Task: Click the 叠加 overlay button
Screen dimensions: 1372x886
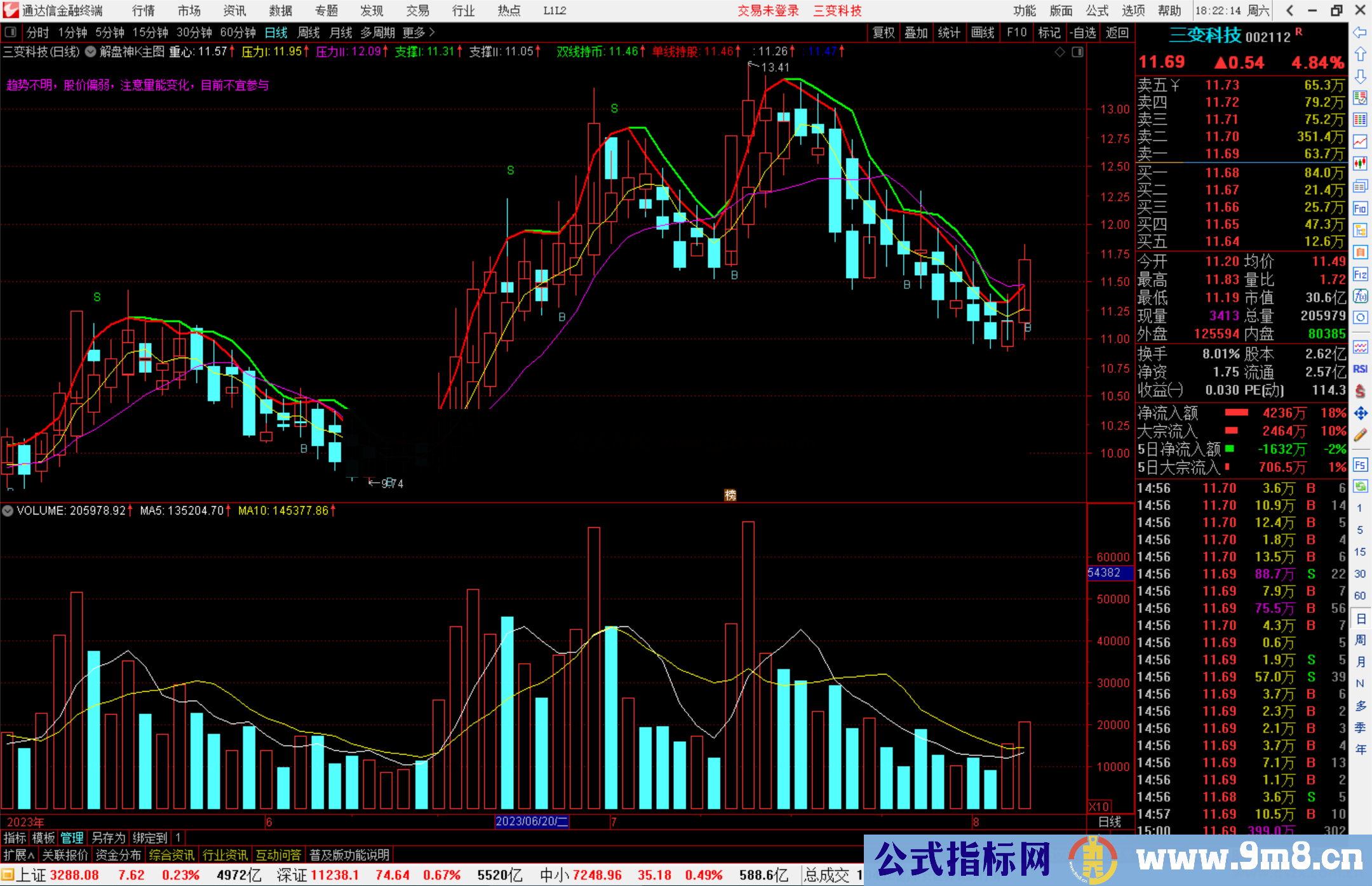Action: 916,32
